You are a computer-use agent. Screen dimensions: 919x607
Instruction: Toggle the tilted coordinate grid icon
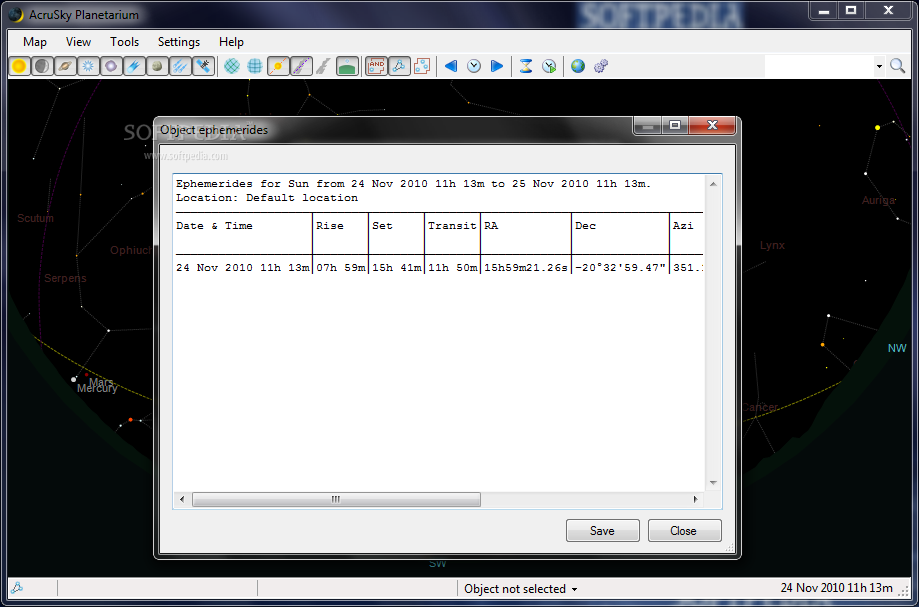click(232, 66)
